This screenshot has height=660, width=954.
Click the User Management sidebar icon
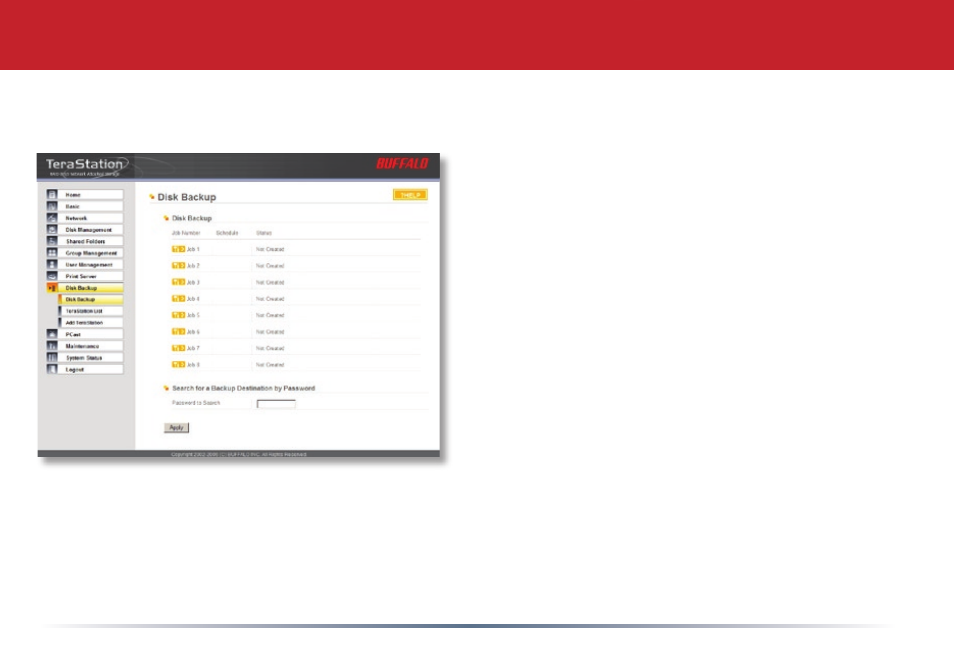52,265
